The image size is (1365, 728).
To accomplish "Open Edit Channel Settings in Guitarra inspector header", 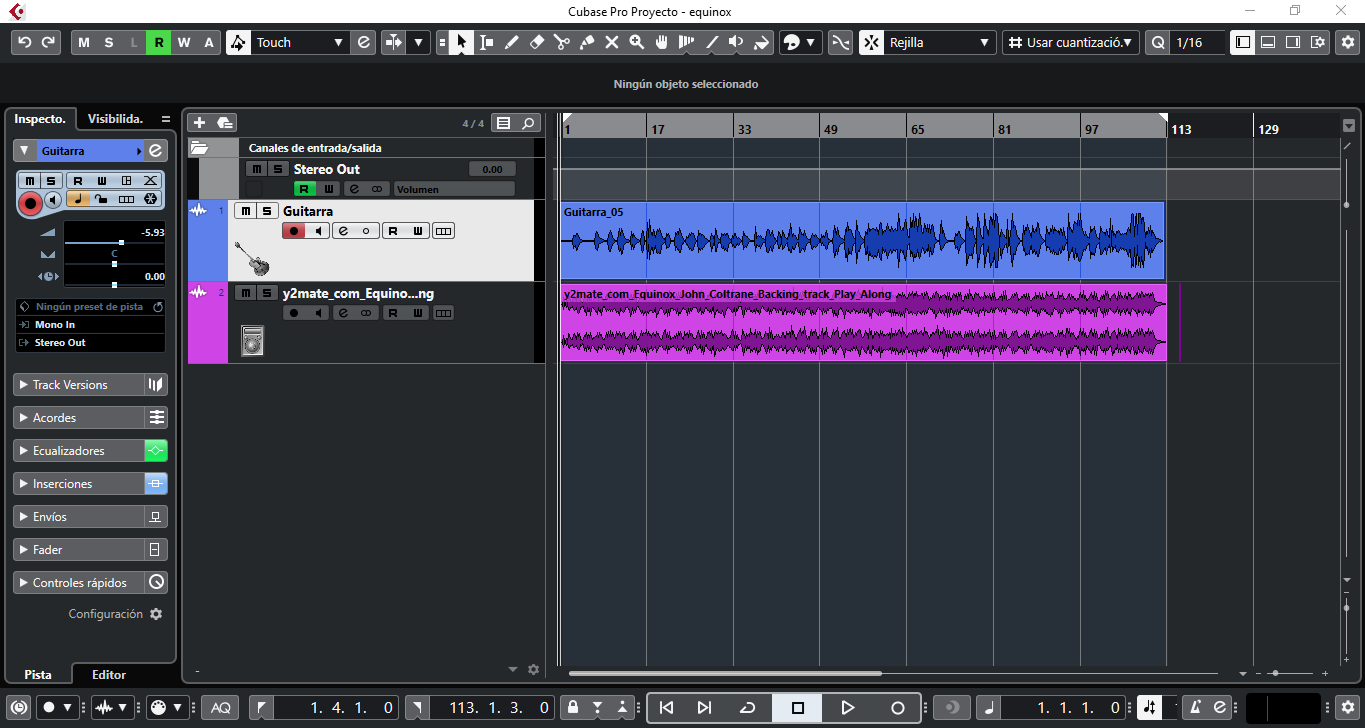I will [156, 151].
